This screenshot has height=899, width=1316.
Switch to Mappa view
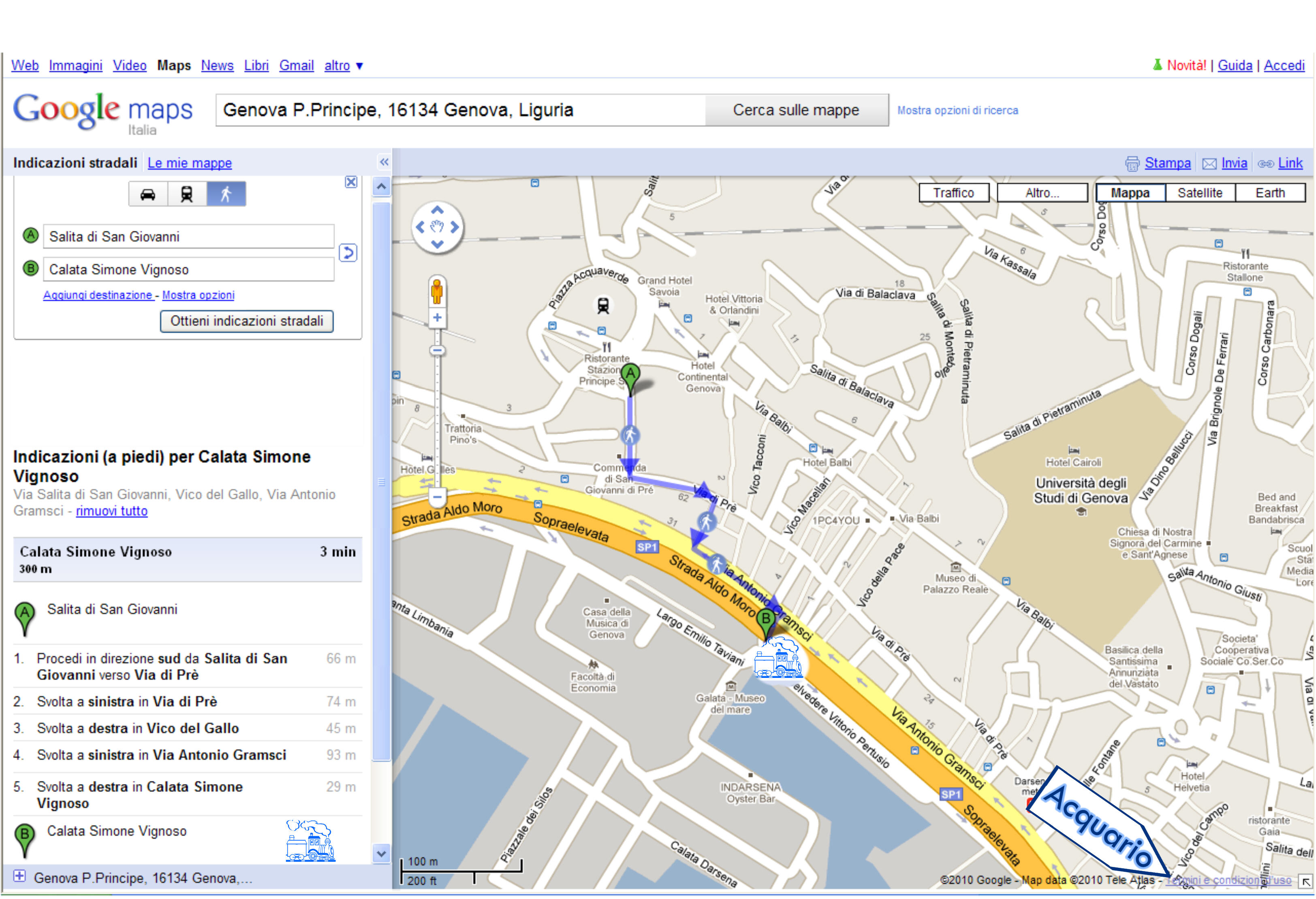click(1130, 192)
